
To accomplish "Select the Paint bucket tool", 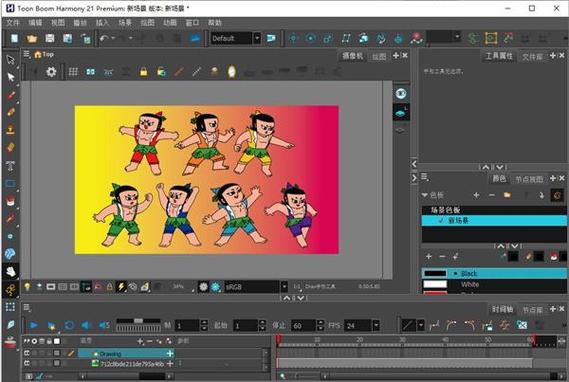I will point(11,201).
